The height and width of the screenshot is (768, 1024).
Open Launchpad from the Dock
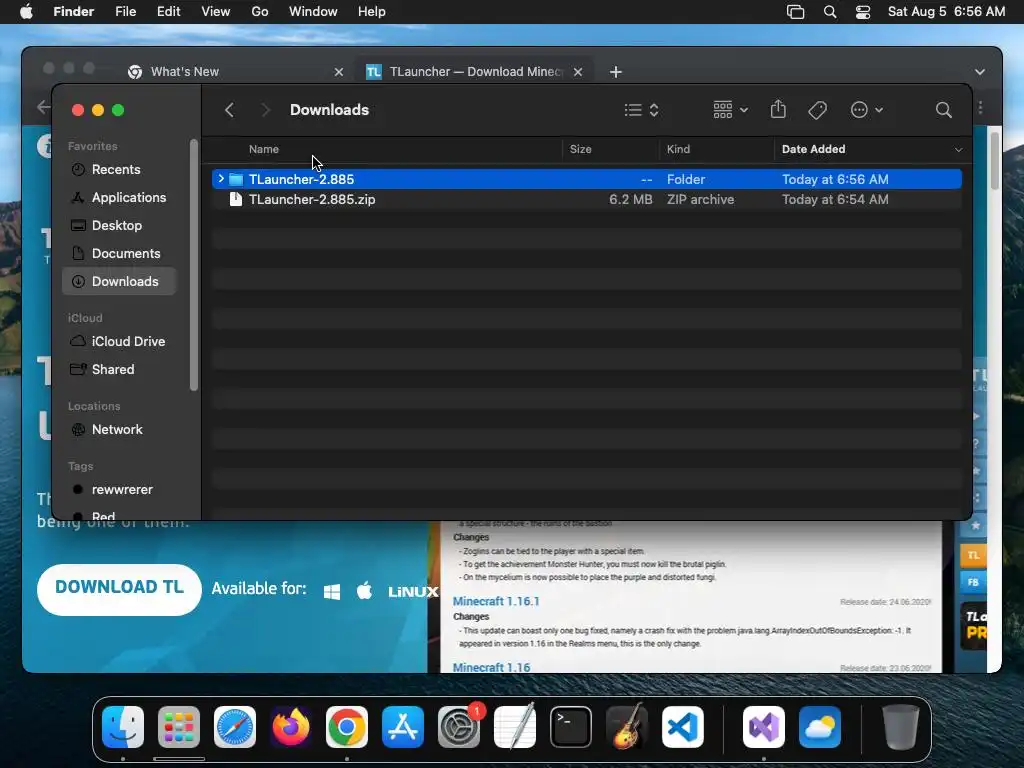pyautogui.click(x=179, y=727)
